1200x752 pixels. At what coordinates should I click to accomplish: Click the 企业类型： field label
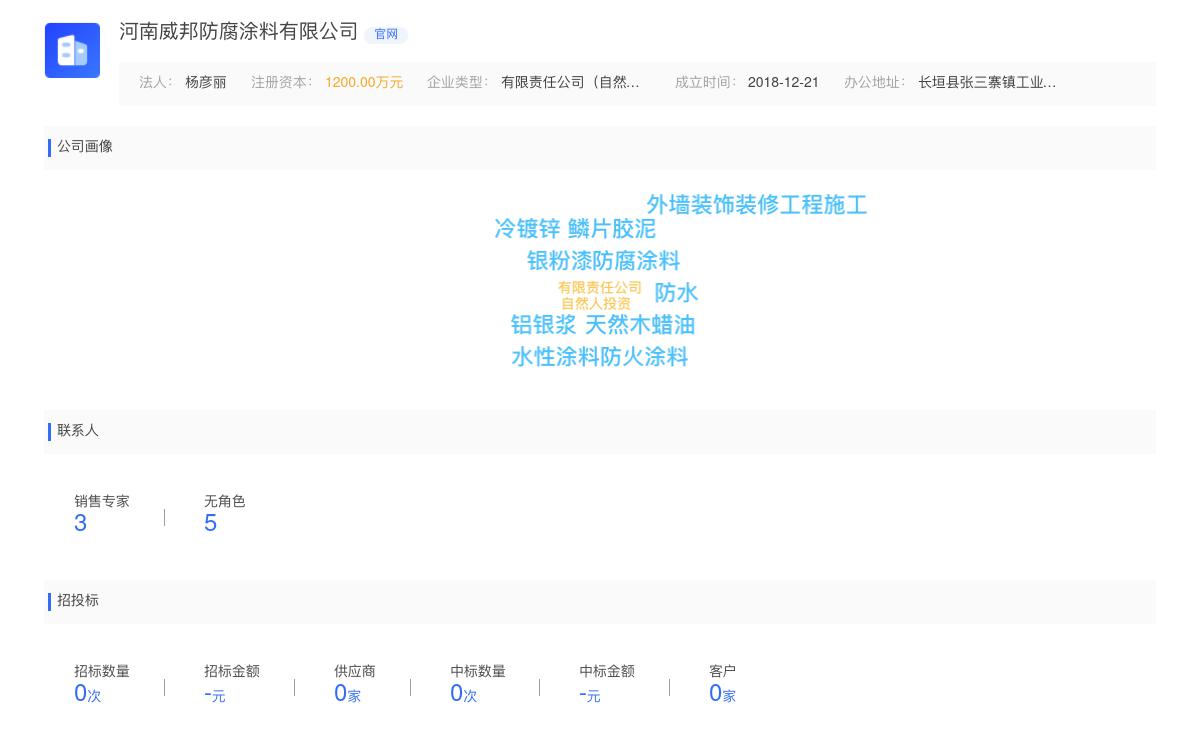tap(458, 83)
